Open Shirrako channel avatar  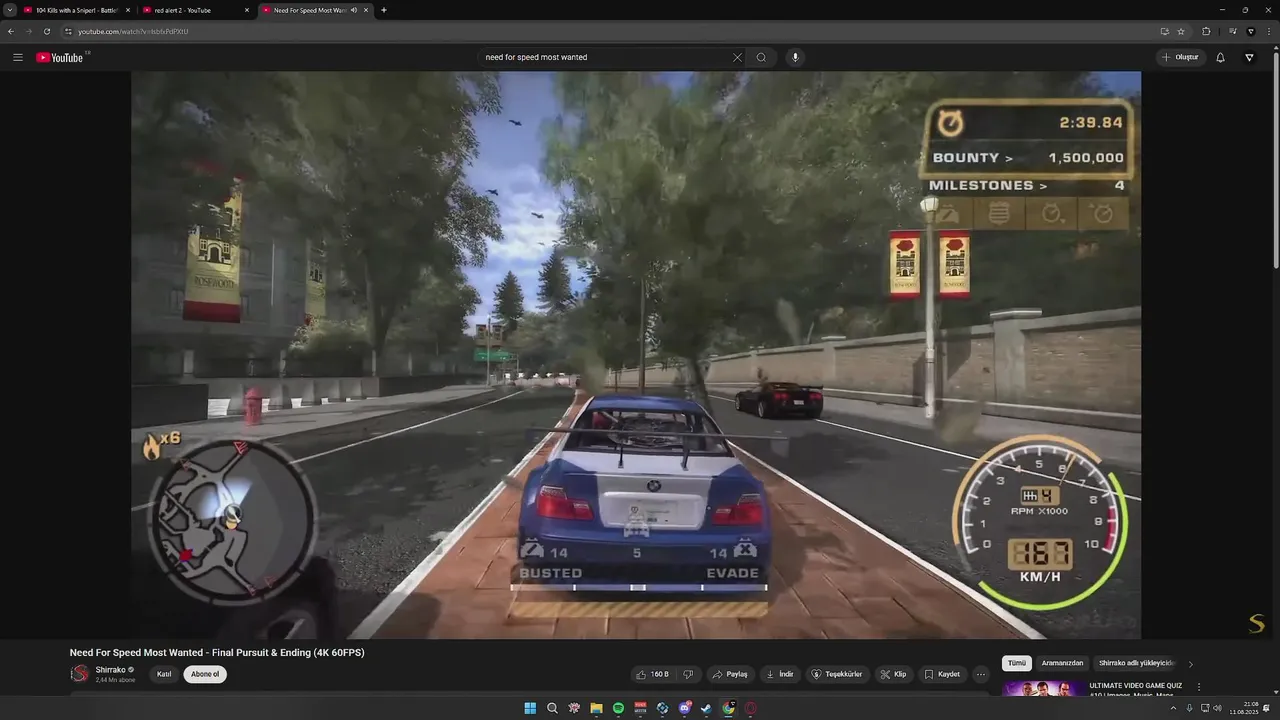(79, 674)
